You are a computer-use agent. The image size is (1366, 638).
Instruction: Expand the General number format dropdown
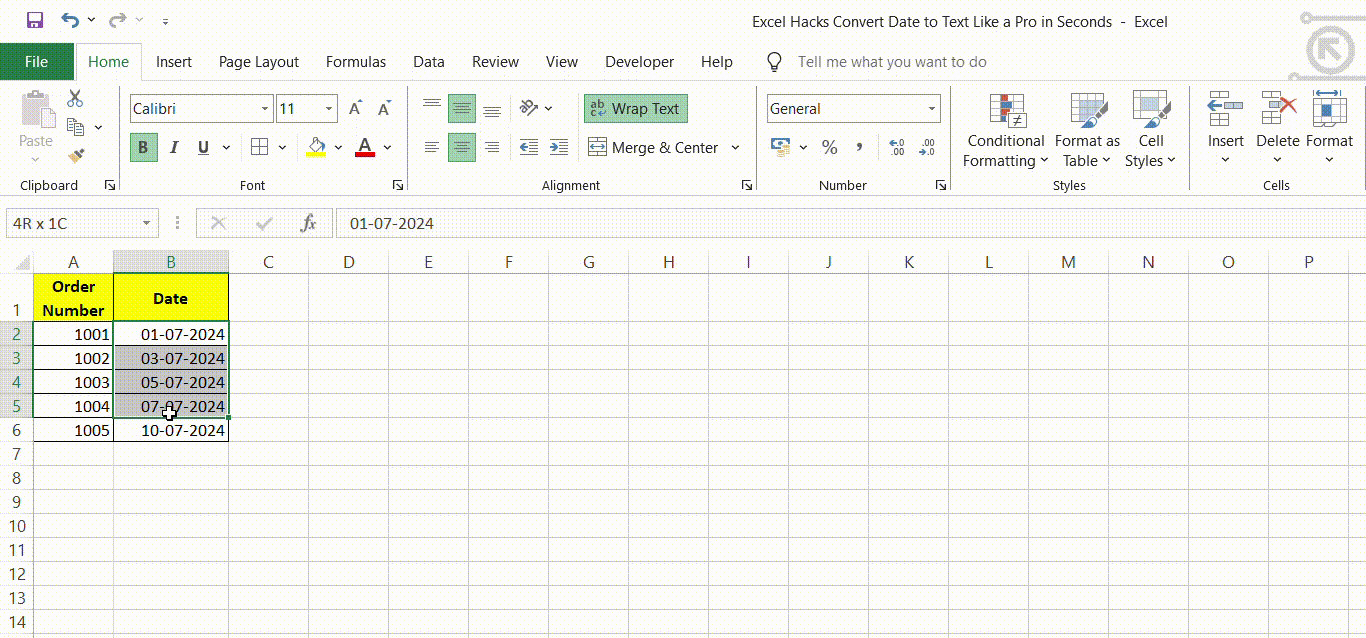click(x=932, y=109)
